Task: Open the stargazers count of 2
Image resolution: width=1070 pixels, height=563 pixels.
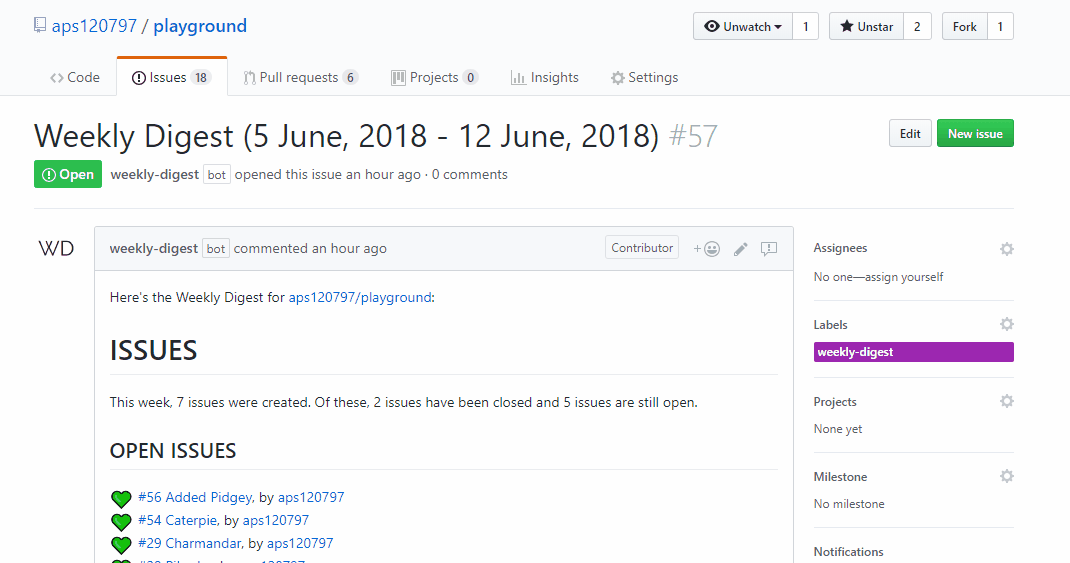Action: (x=917, y=27)
